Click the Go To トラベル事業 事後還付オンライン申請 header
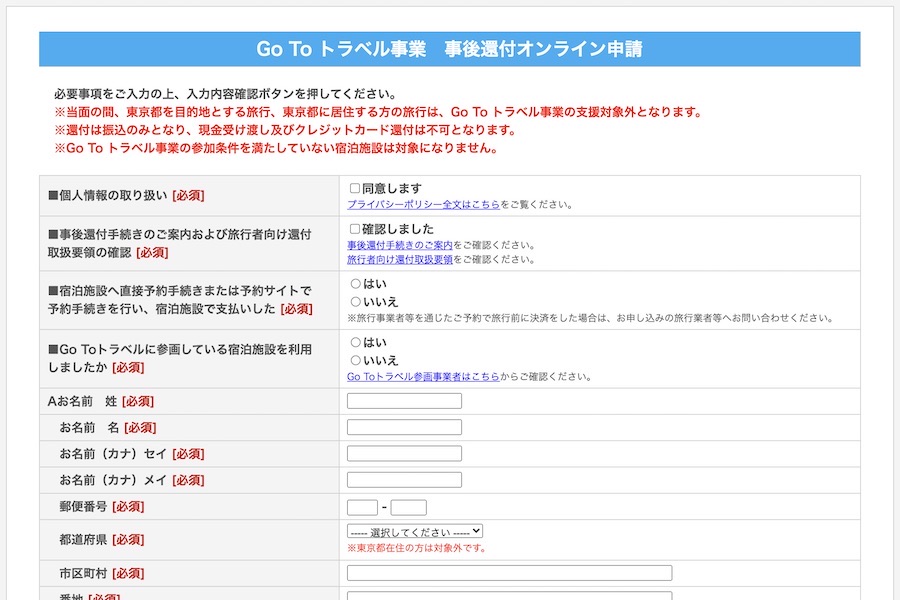 point(449,49)
